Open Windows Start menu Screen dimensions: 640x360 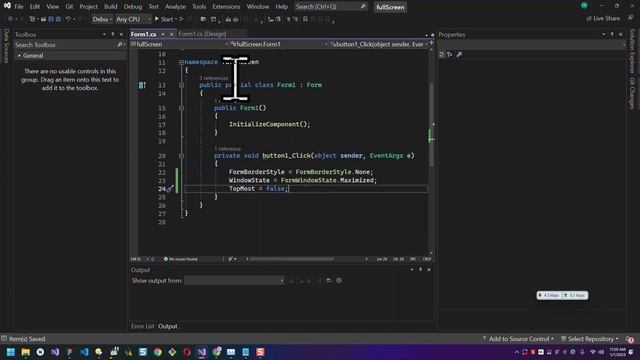click(x=11, y=352)
